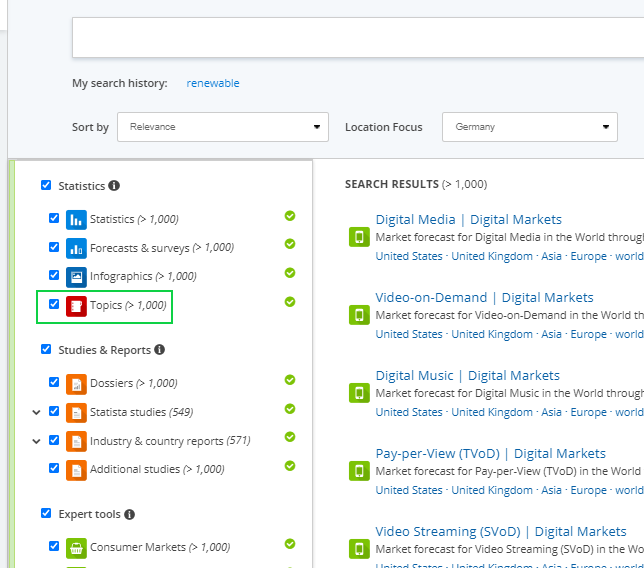644x568 pixels.
Task: Click the red Topics icon
Action: click(76, 306)
